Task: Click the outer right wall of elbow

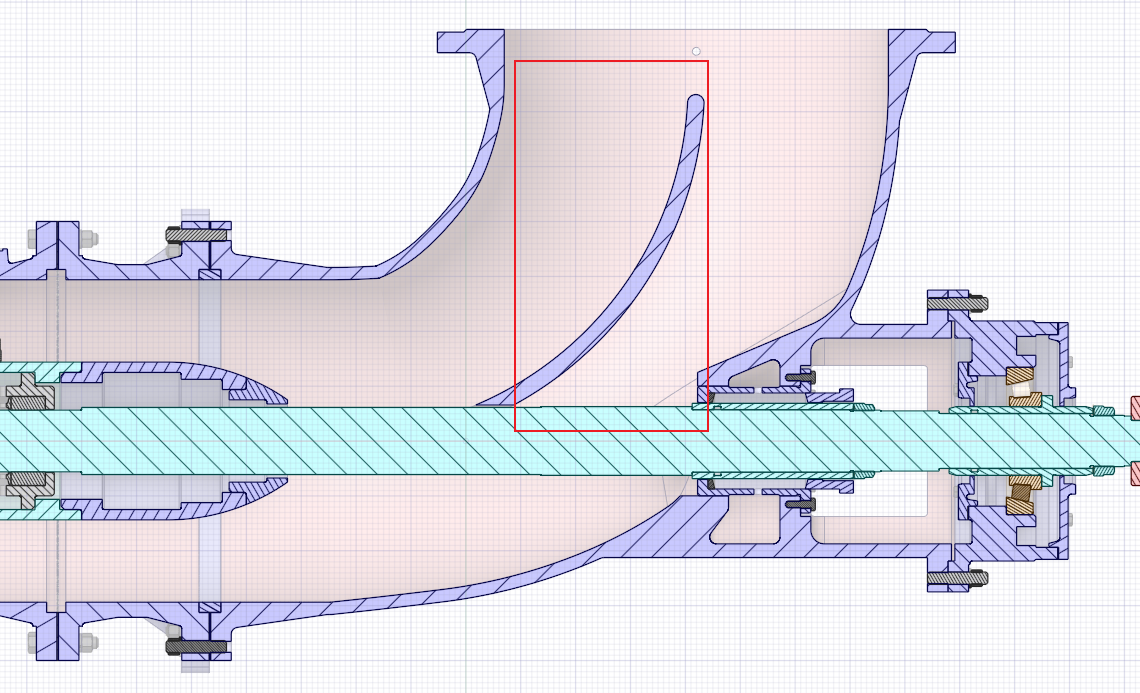Action: tap(880, 200)
